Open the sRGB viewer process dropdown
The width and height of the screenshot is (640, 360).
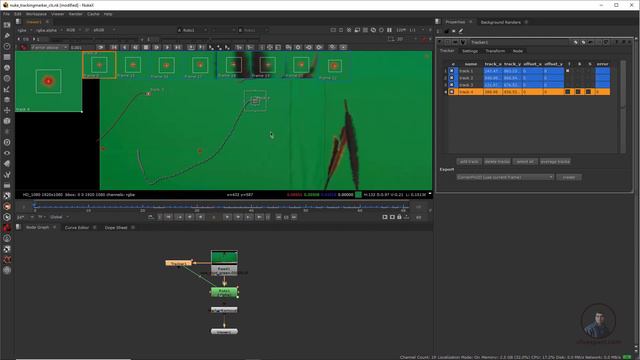point(104,30)
